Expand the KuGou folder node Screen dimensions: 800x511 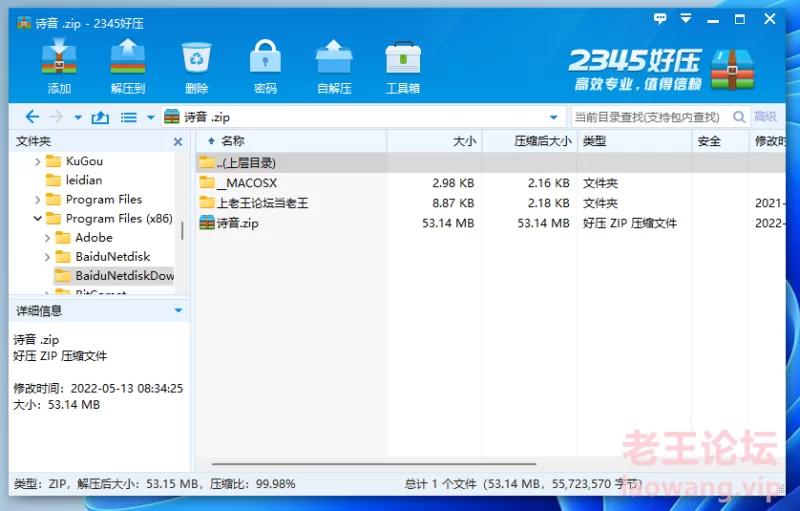point(37,162)
